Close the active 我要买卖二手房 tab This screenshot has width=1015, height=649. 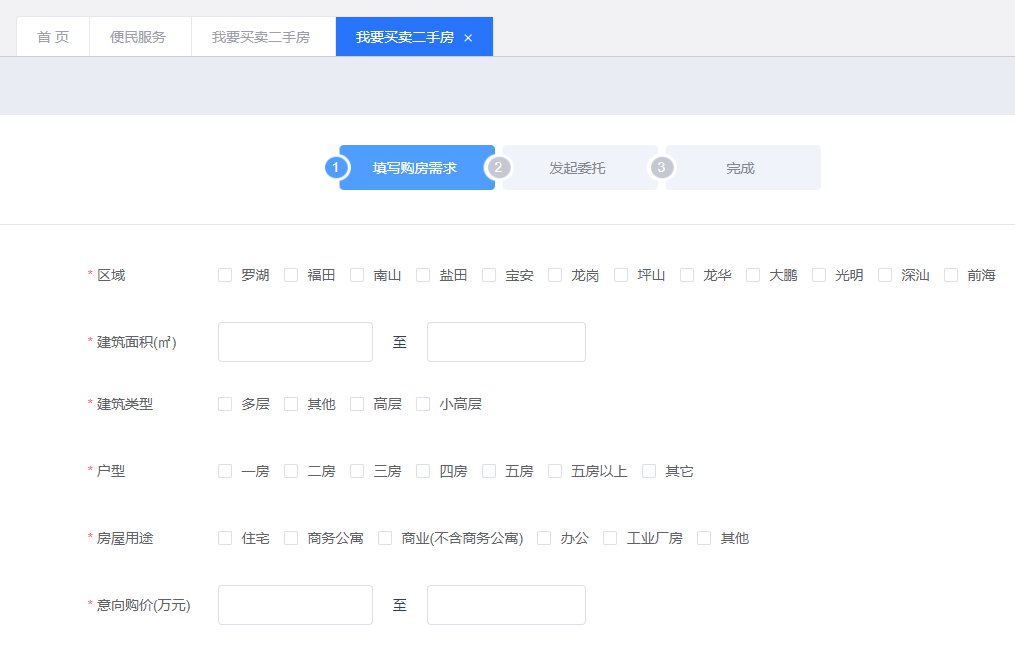click(468, 38)
